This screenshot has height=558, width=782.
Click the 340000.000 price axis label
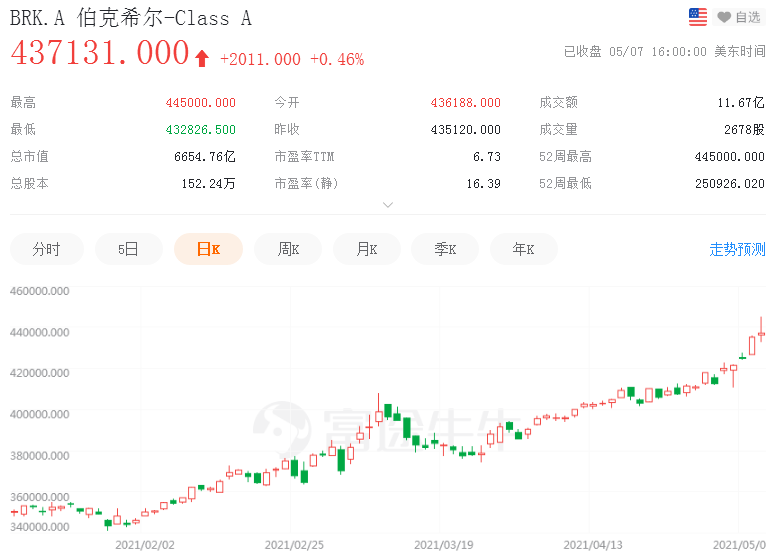click(39, 527)
